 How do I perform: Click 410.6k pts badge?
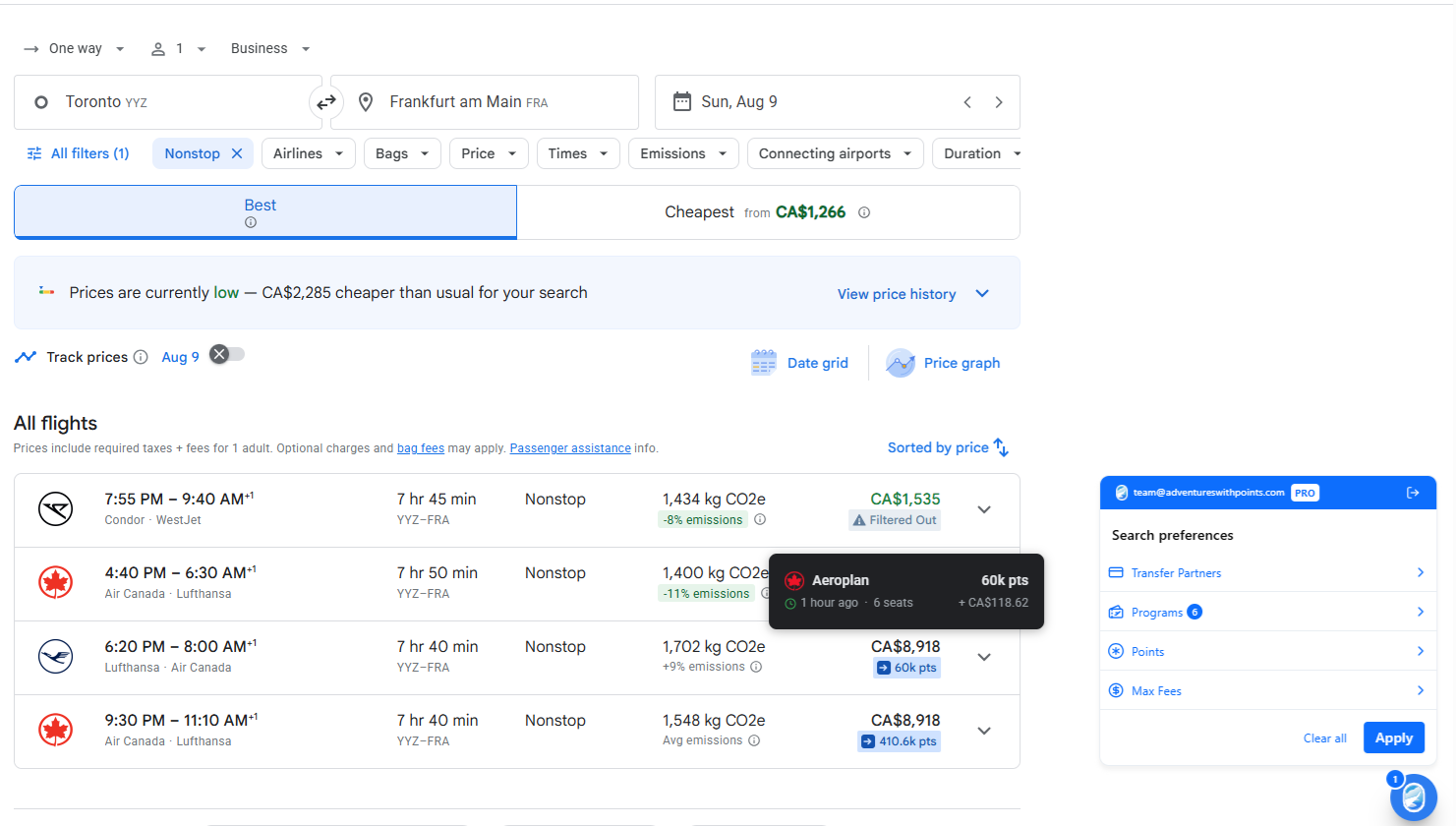pos(900,741)
